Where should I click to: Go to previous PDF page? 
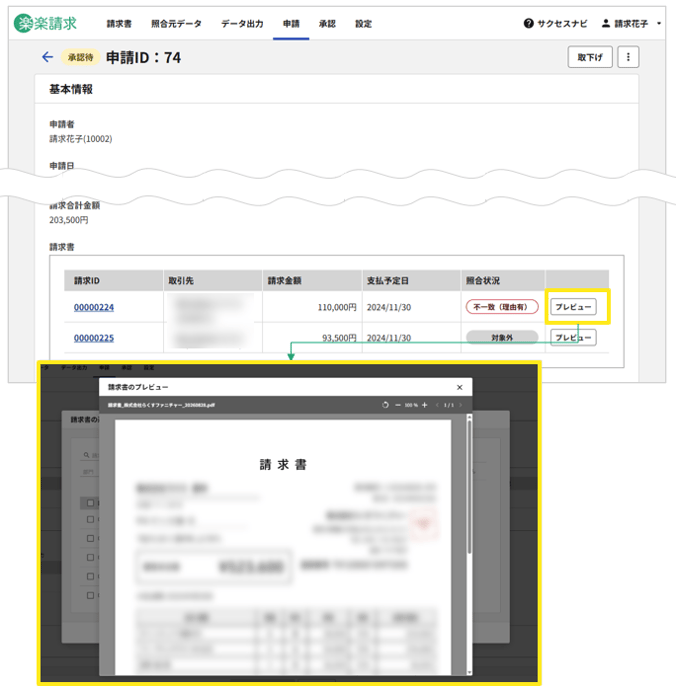click(437, 405)
